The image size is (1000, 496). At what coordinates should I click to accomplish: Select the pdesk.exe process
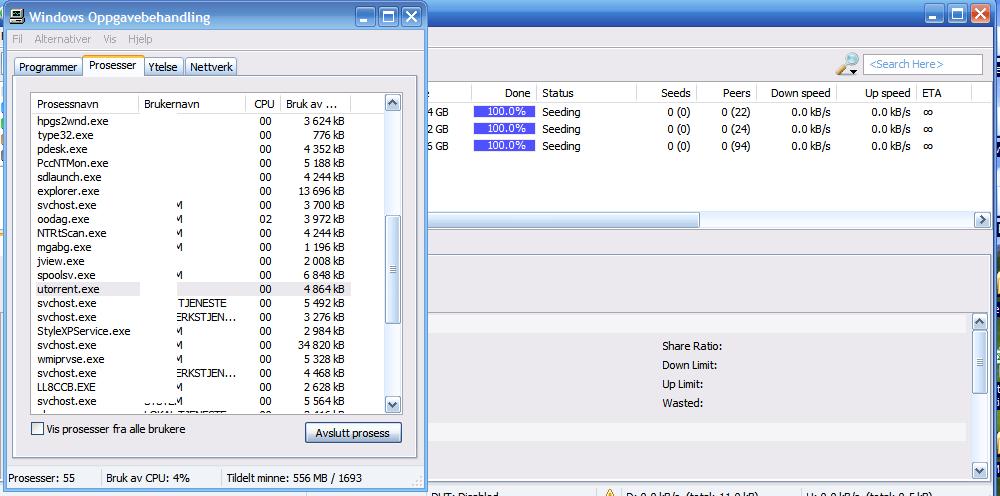click(191, 149)
